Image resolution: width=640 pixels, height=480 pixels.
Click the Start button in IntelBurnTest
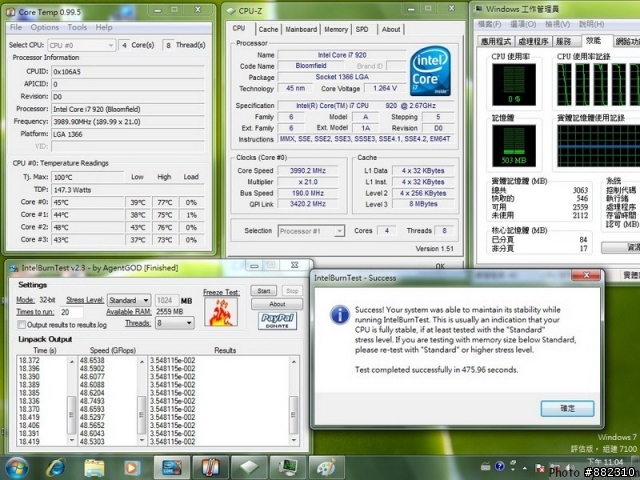pos(264,291)
